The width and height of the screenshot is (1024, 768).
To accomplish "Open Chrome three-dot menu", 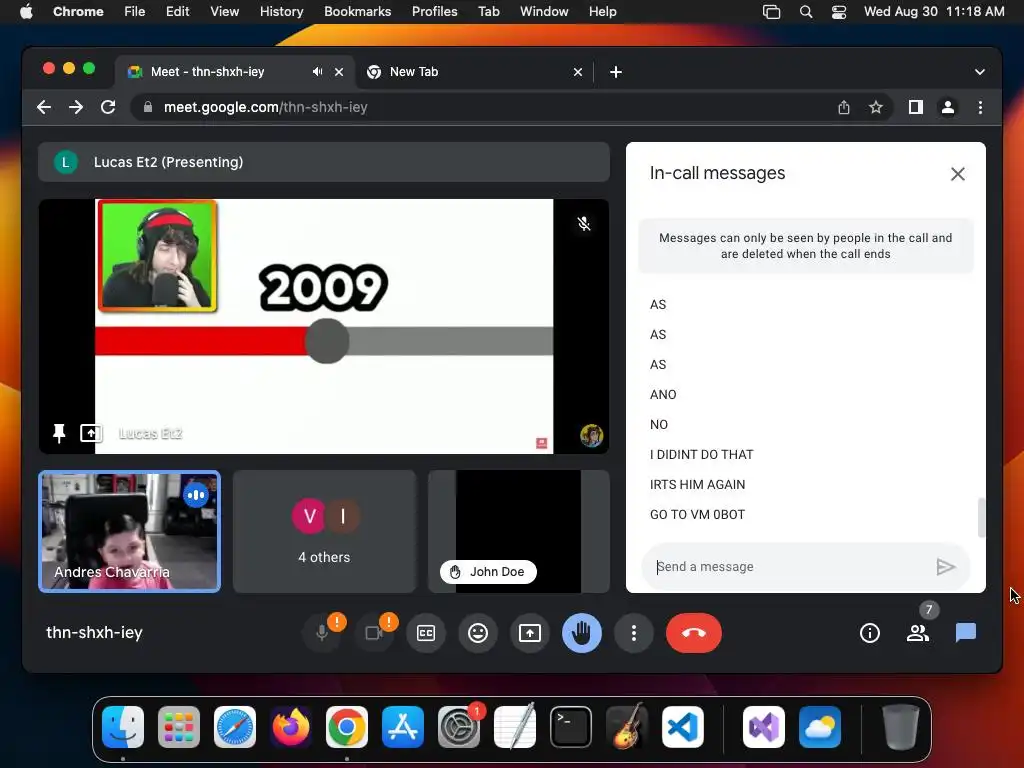I will (x=980, y=107).
